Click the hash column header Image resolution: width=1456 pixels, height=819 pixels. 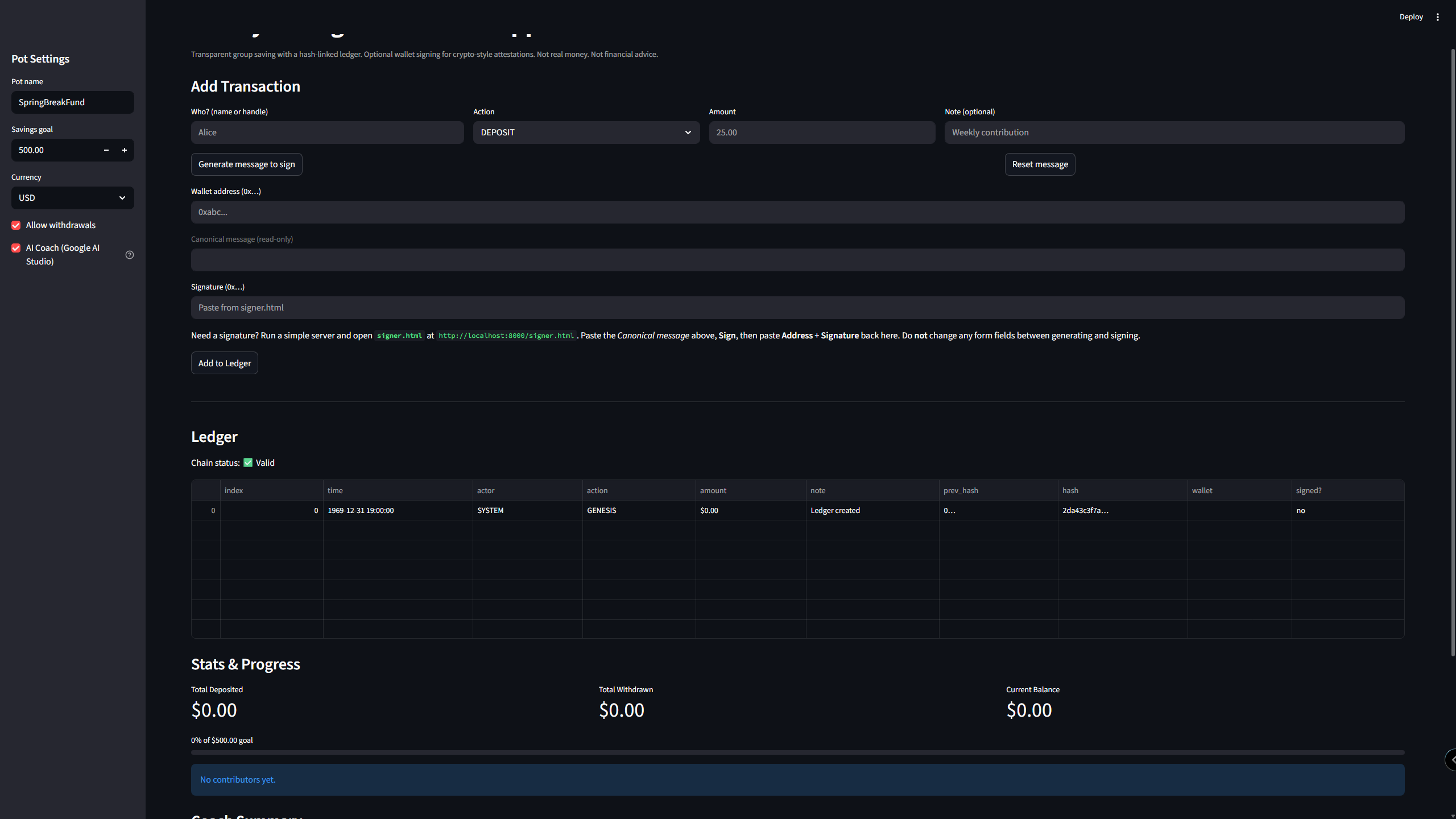click(1122, 490)
